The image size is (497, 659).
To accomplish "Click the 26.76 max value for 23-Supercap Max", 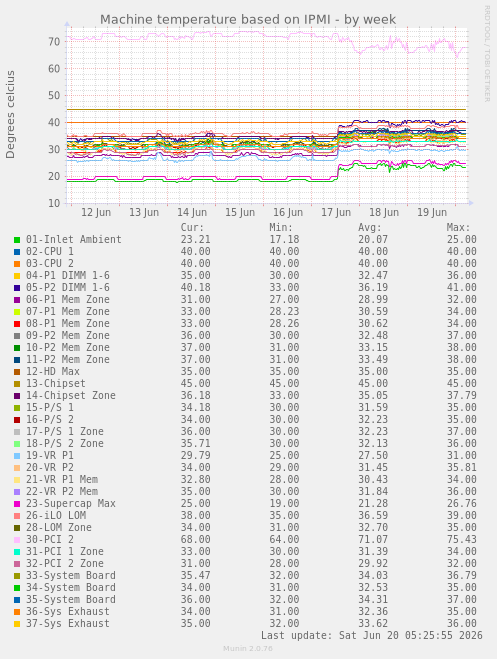I will tap(461, 503).
